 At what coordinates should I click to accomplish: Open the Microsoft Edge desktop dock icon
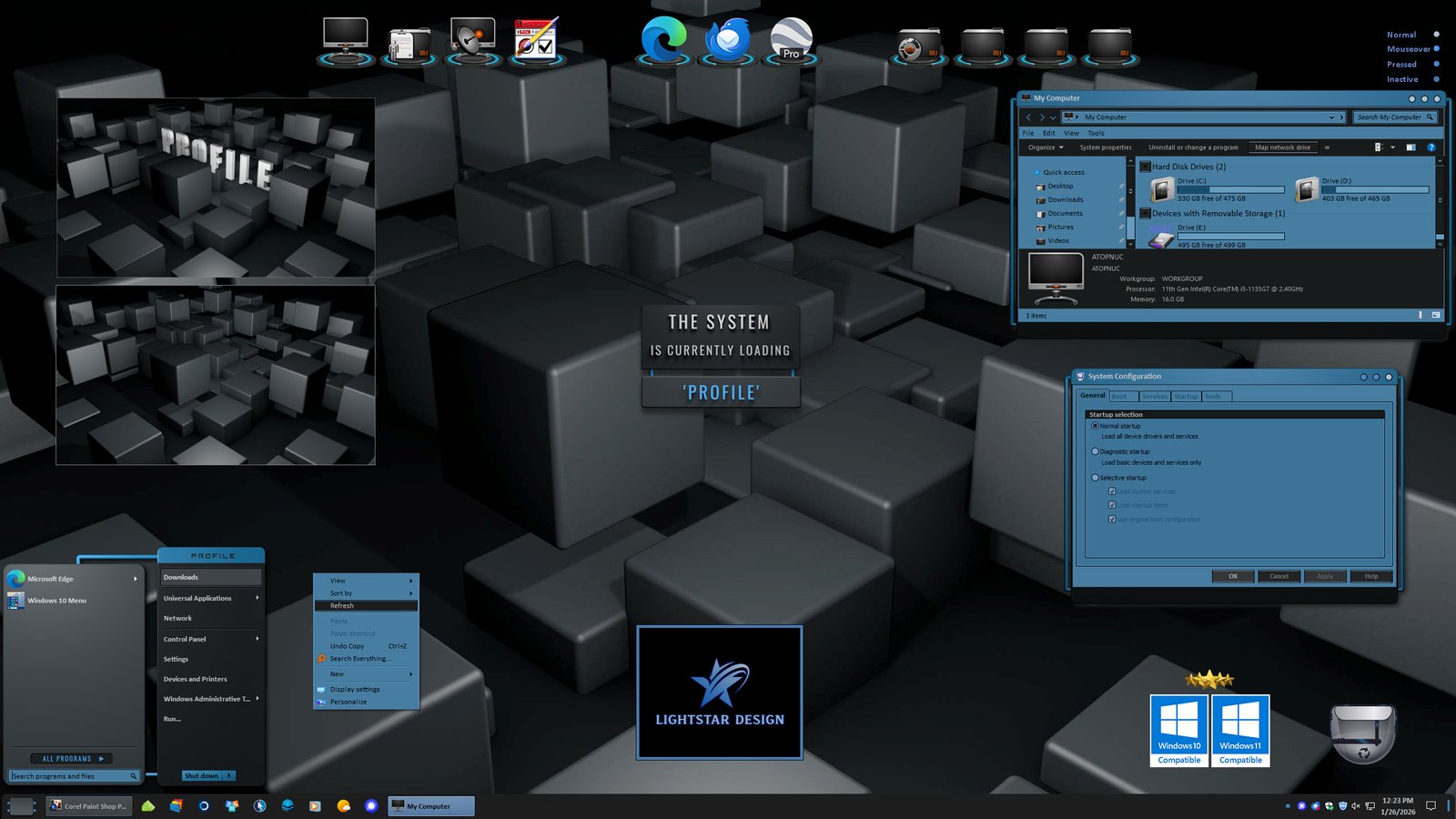(663, 40)
